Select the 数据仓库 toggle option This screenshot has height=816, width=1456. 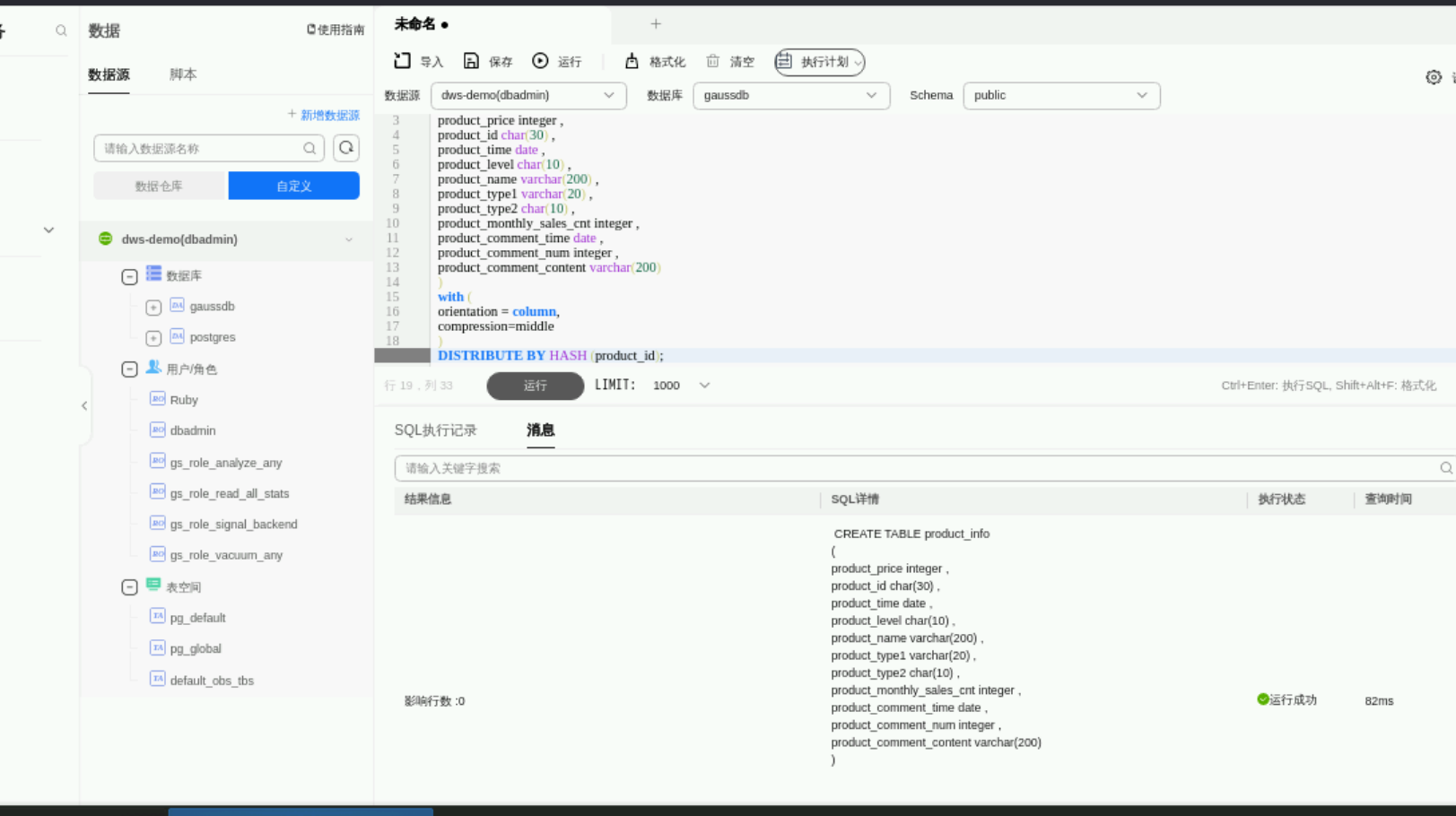tap(159, 186)
